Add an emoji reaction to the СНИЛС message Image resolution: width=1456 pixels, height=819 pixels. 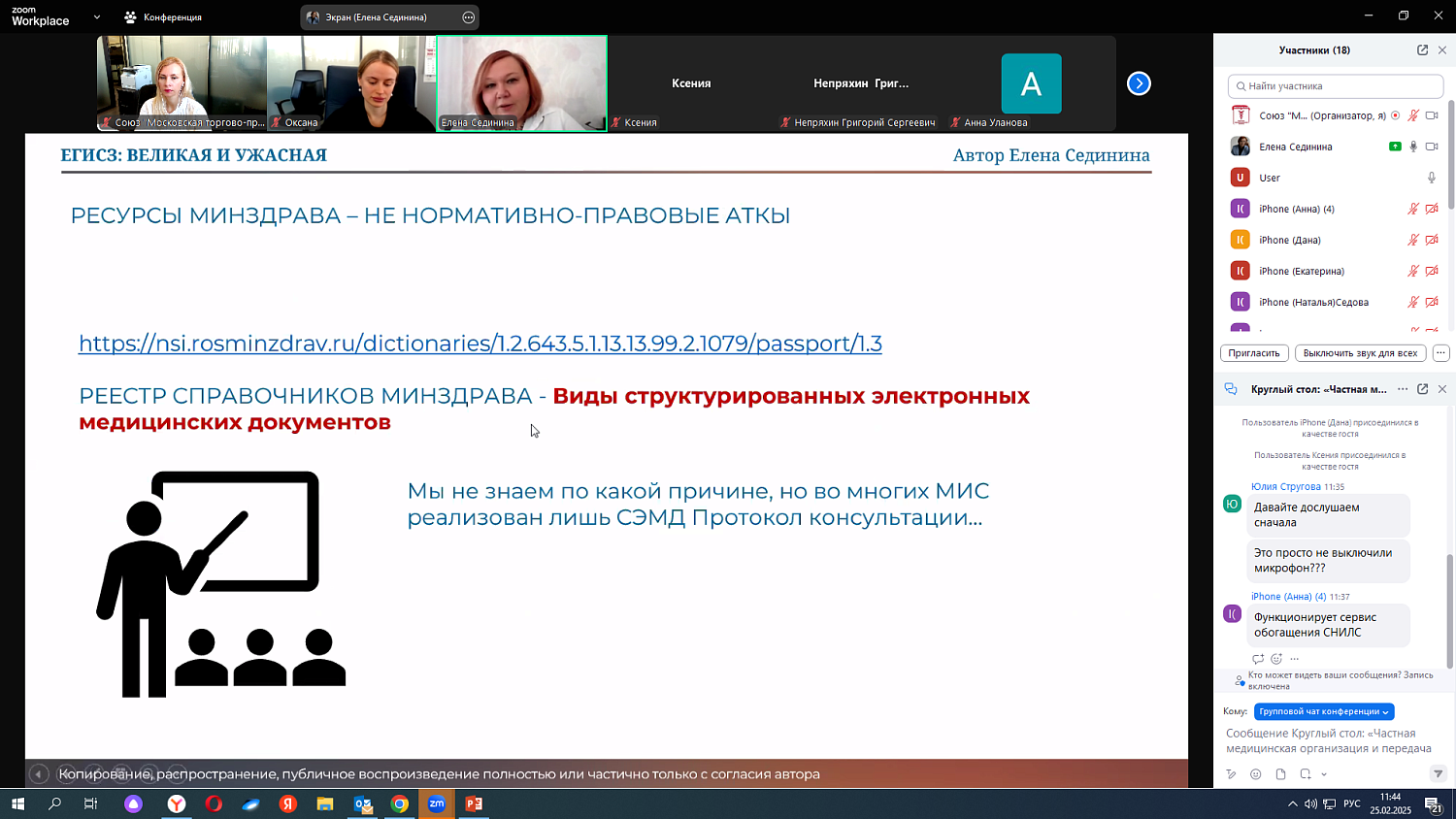point(1275,658)
